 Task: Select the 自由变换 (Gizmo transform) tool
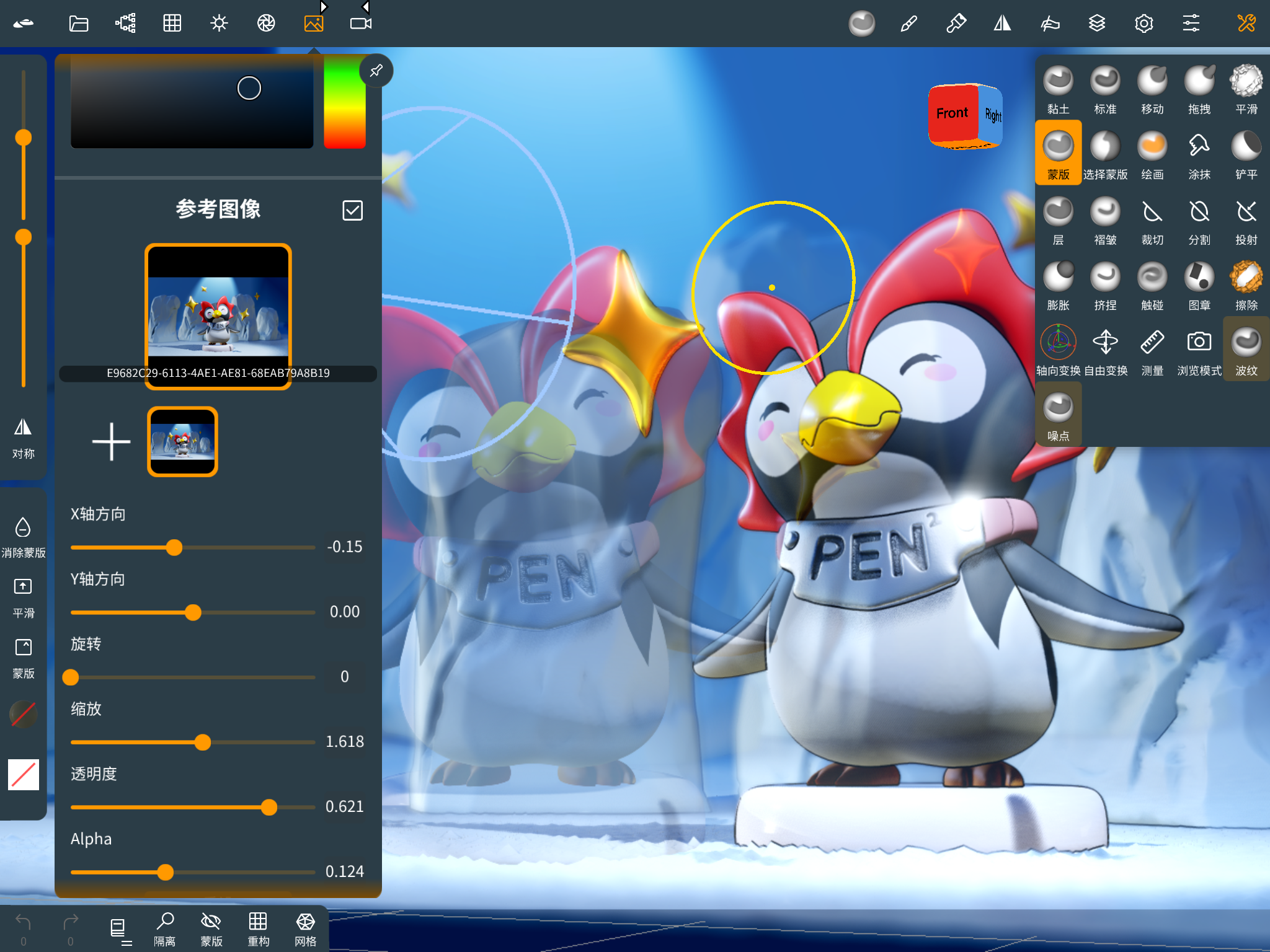pyautogui.click(x=1105, y=342)
